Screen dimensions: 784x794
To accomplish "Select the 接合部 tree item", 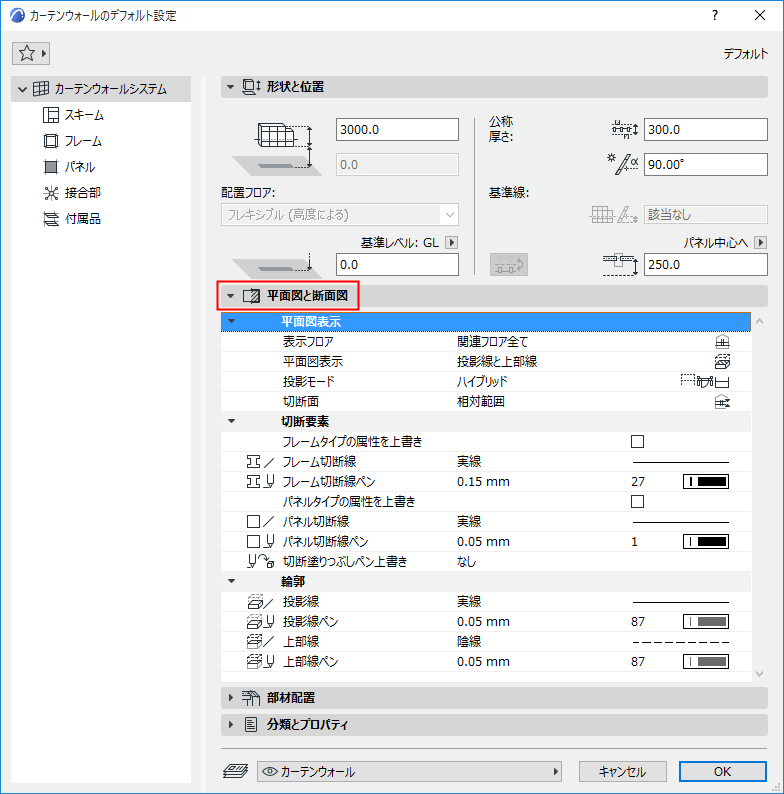I will 72,192.
